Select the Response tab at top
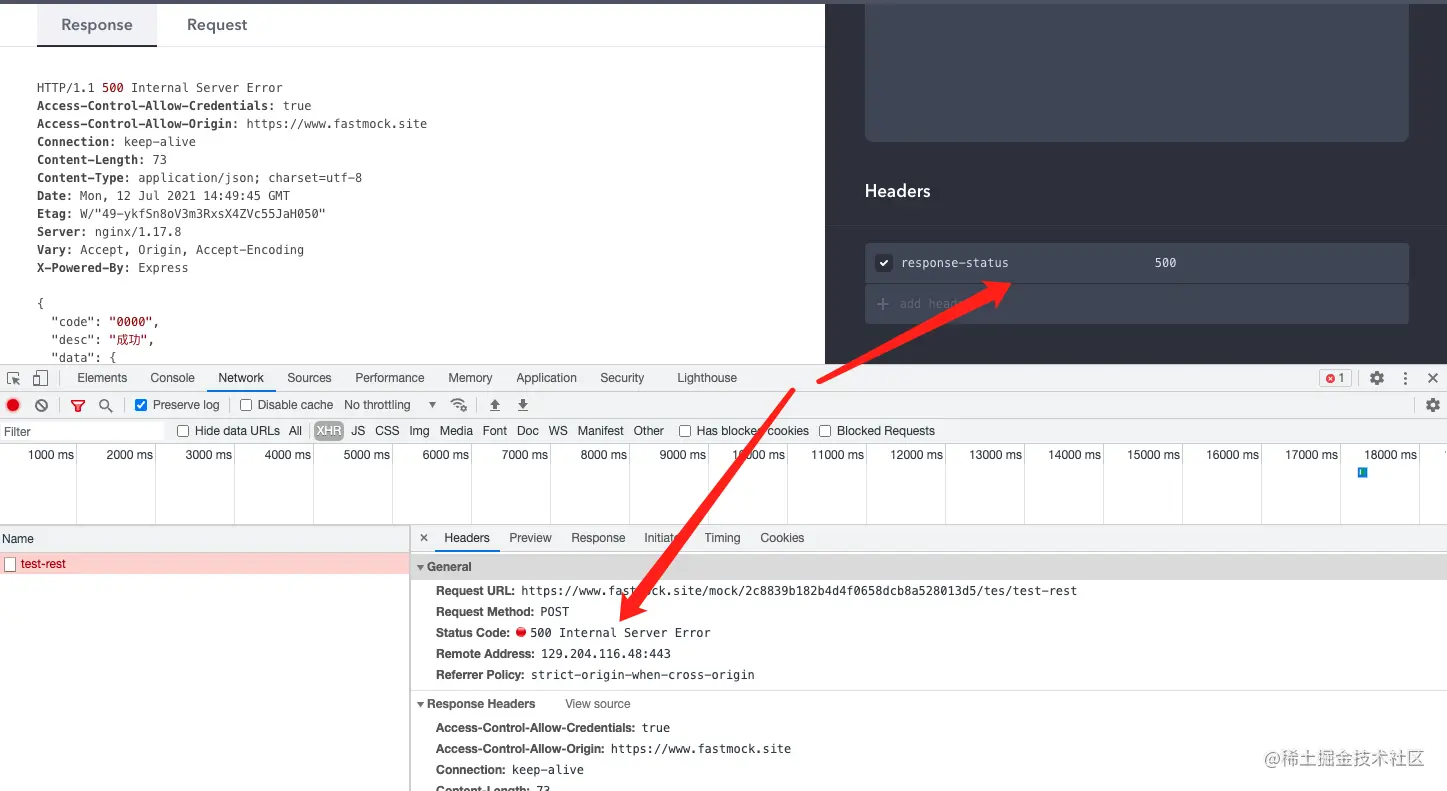Viewport: 1447px width, 791px height. click(97, 25)
